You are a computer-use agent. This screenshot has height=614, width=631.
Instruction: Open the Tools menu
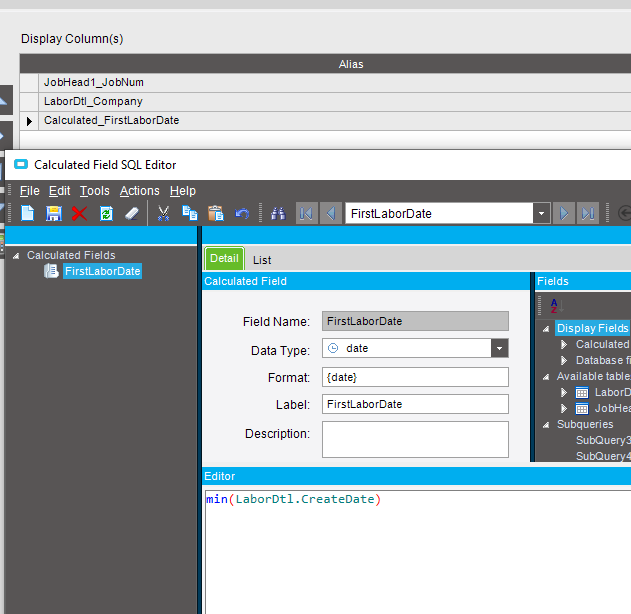[95, 191]
